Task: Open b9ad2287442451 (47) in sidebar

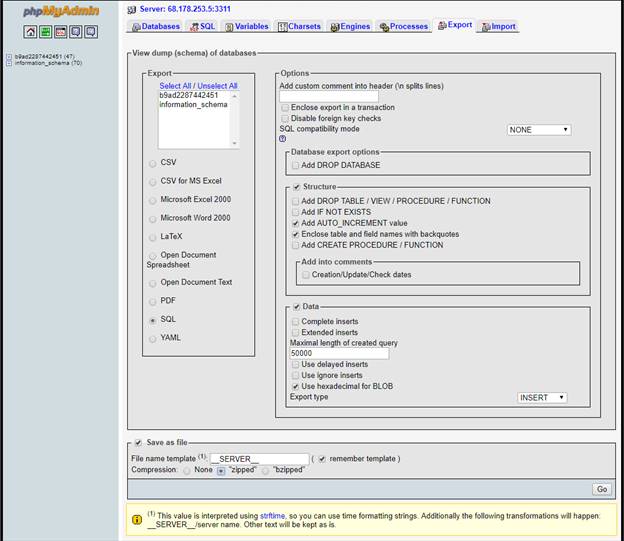Action: click(x=45, y=57)
